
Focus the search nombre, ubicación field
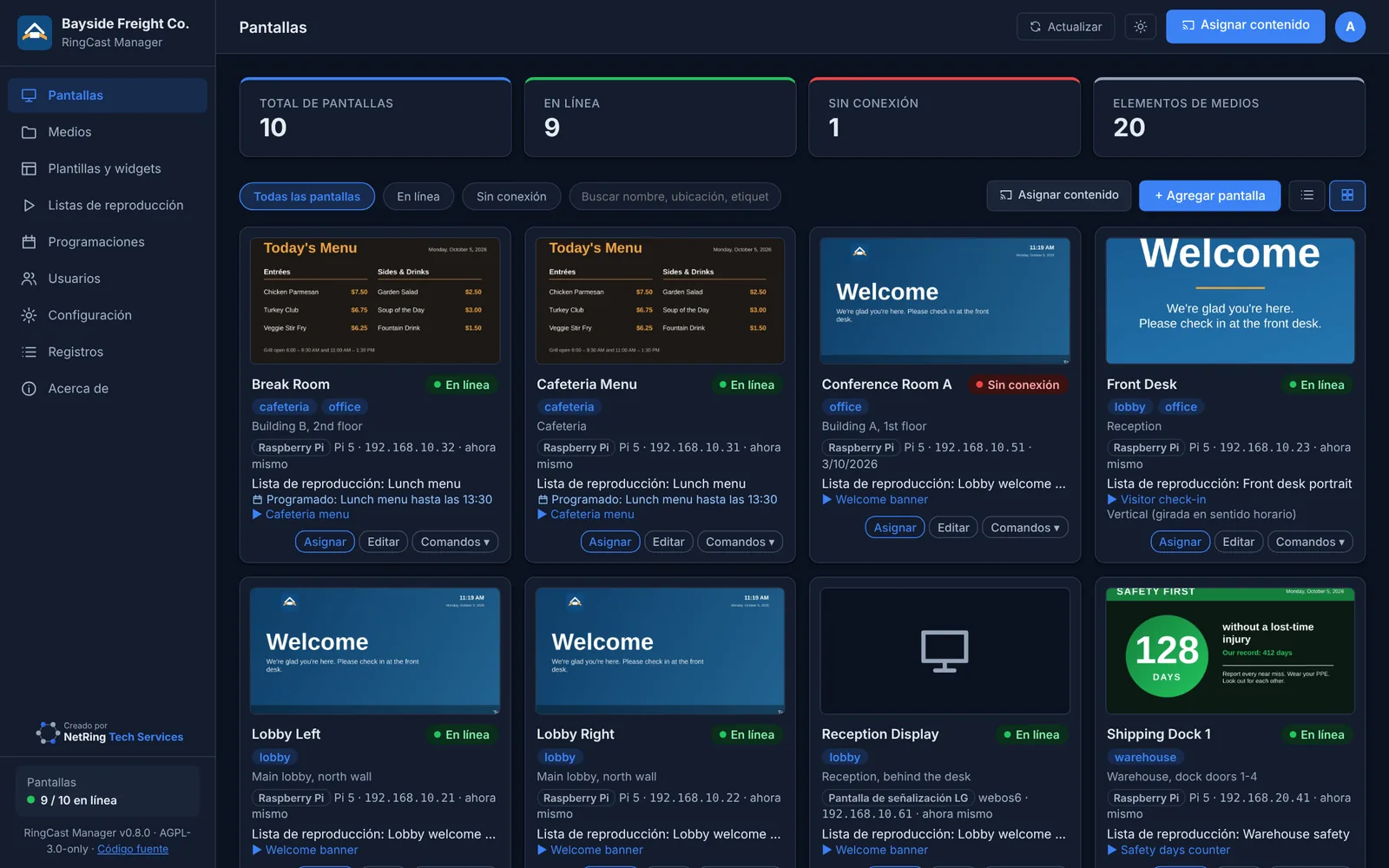(x=675, y=196)
